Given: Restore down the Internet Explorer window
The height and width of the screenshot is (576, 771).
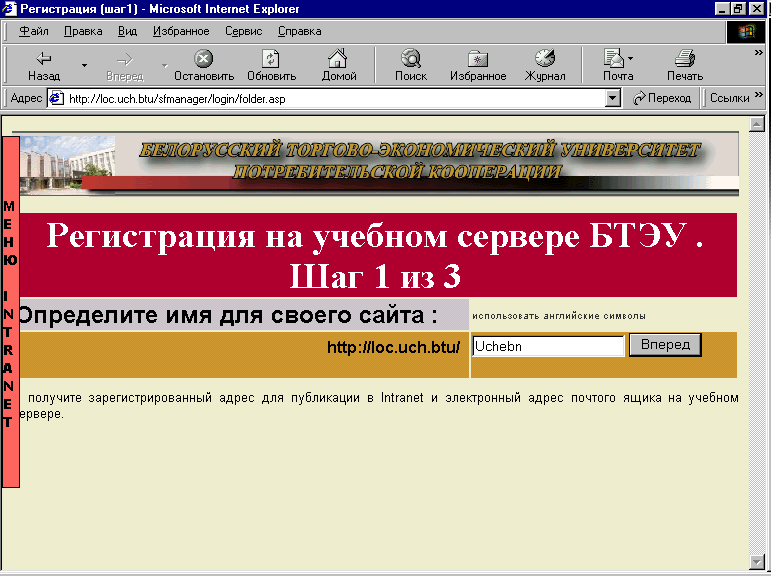Looking at the screenshot, I should point(738,8).
